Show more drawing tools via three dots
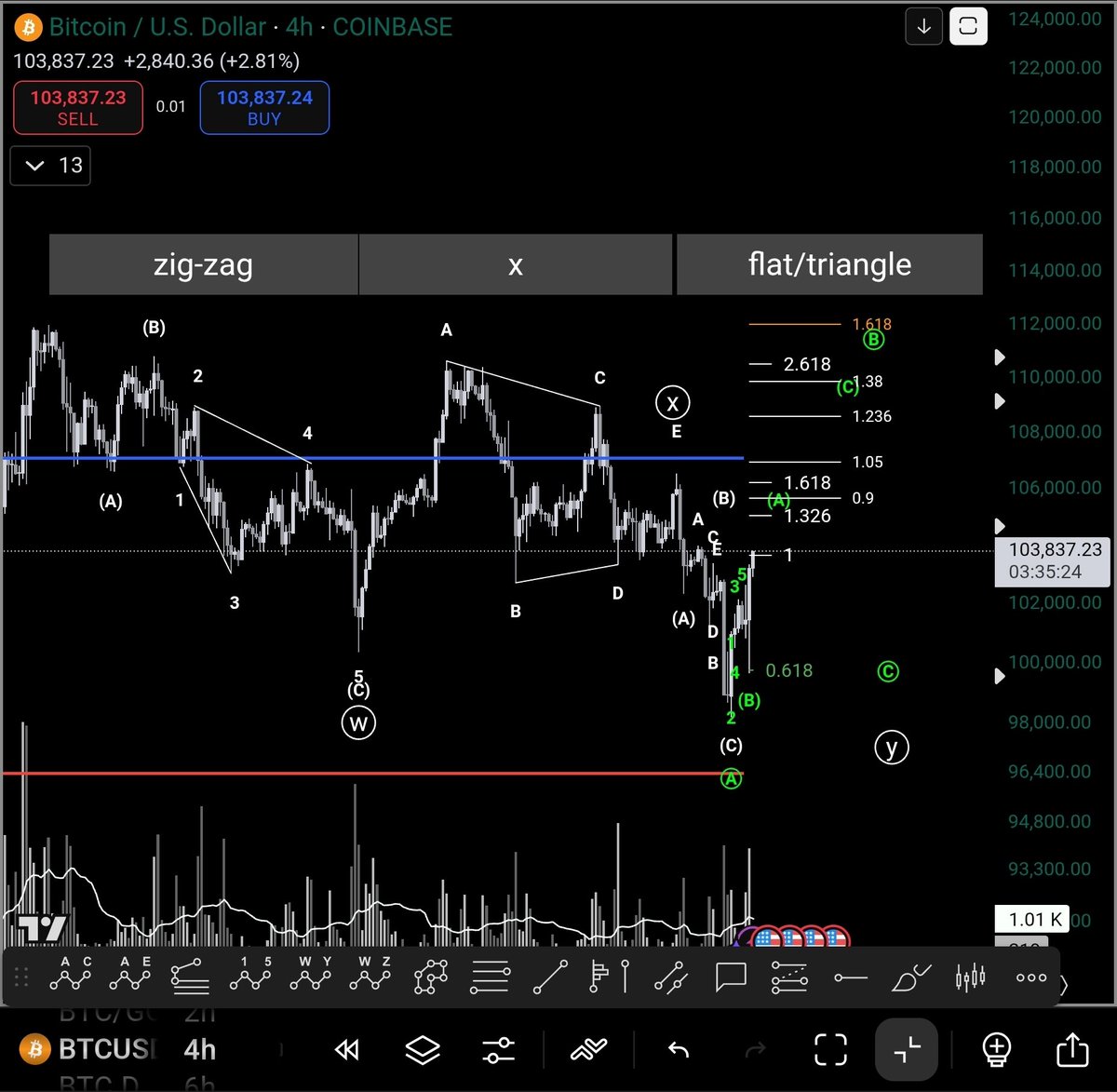Image resolution: width=1117 pixels, height=1092 pixels. point(1030,977)
